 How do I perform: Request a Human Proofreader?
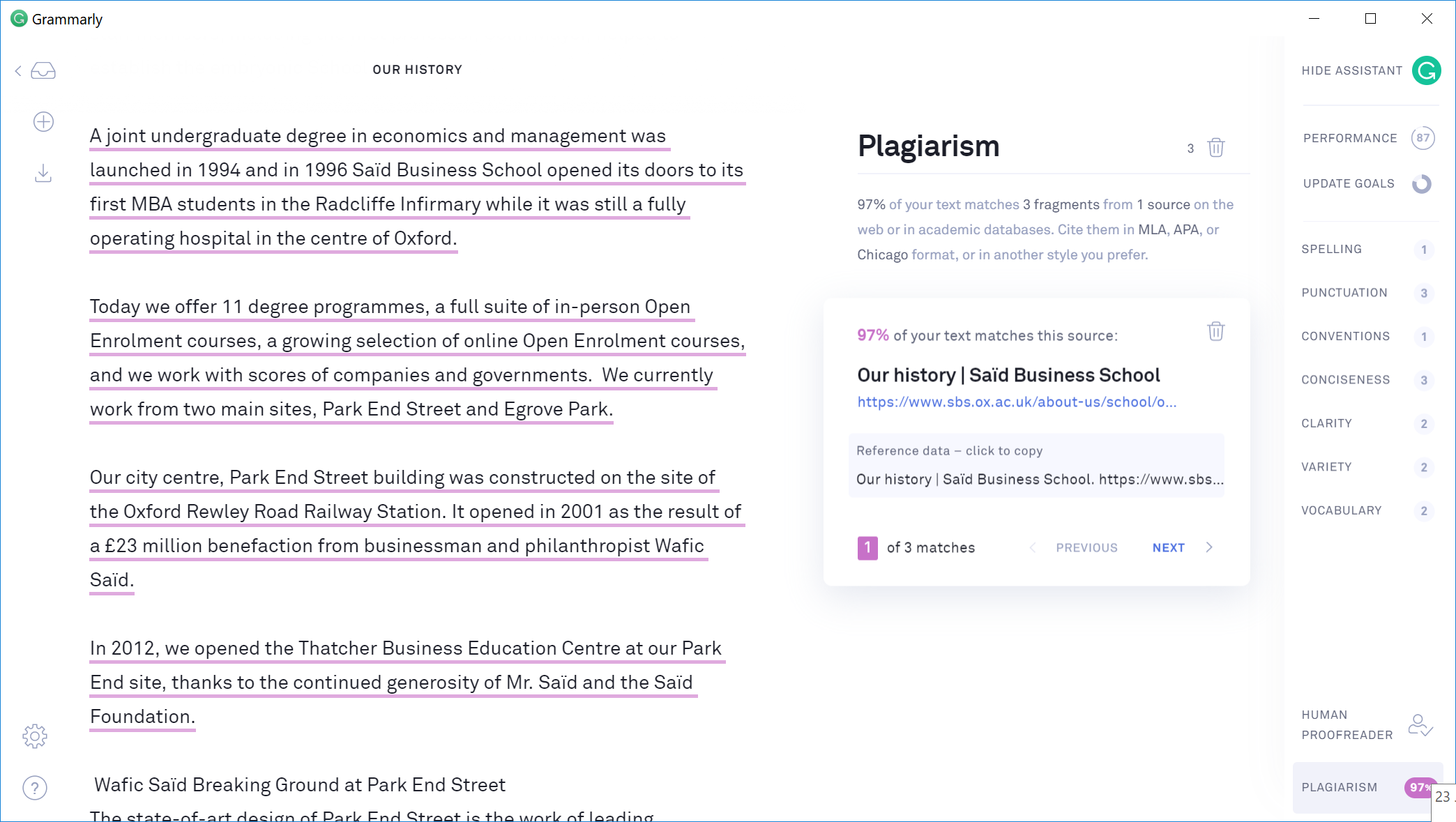(x=1347, y=725)
